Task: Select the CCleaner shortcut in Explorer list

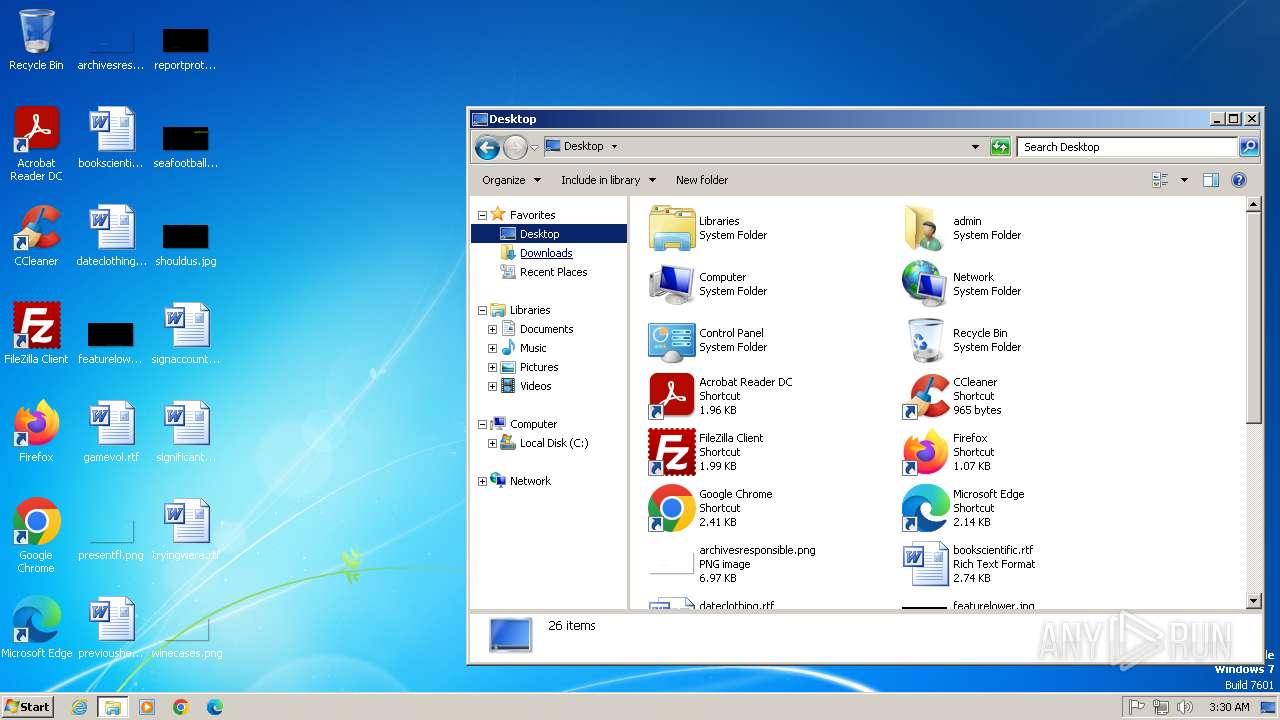Action: 951,396
